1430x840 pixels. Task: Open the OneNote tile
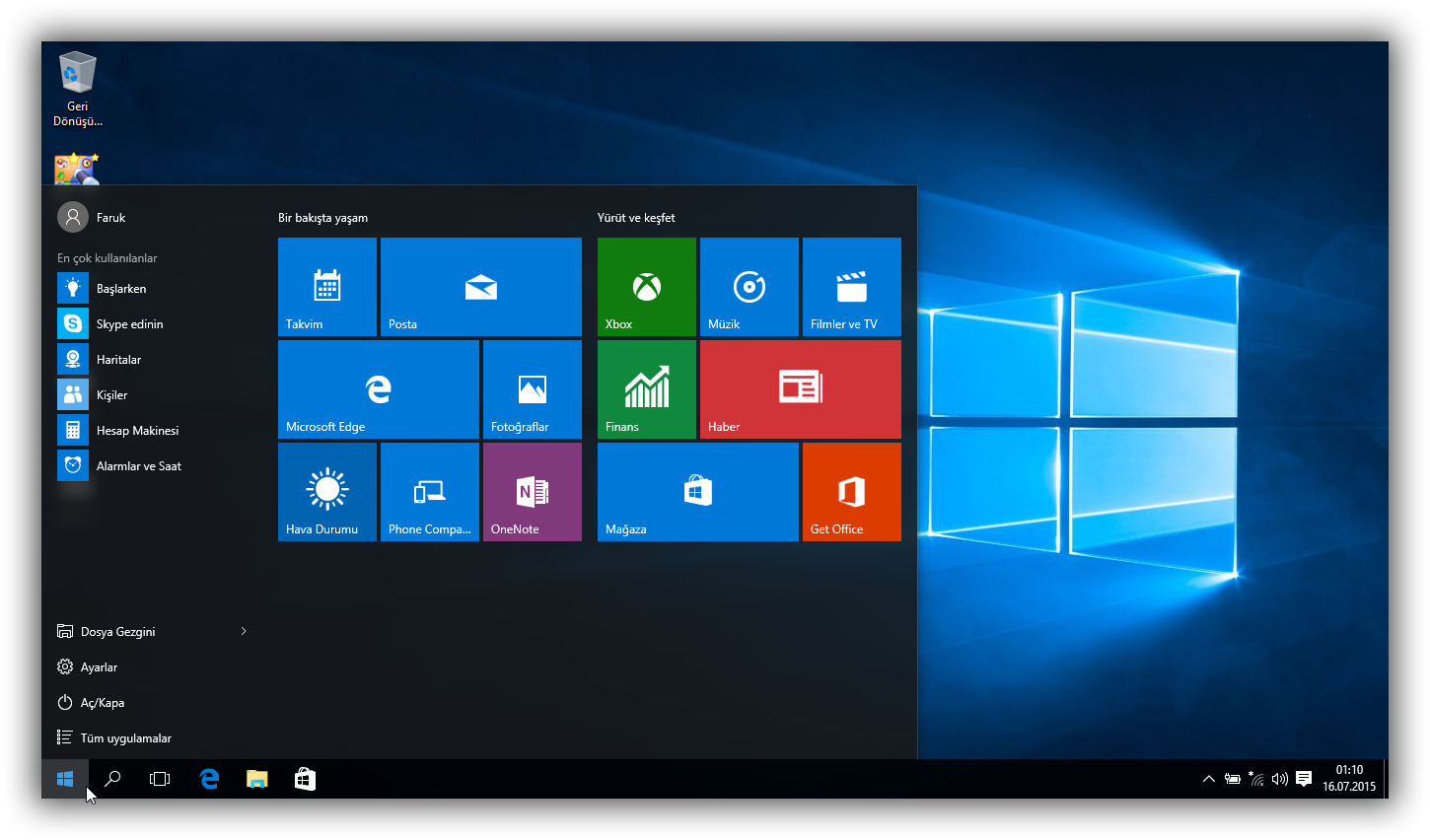point(532,492)
